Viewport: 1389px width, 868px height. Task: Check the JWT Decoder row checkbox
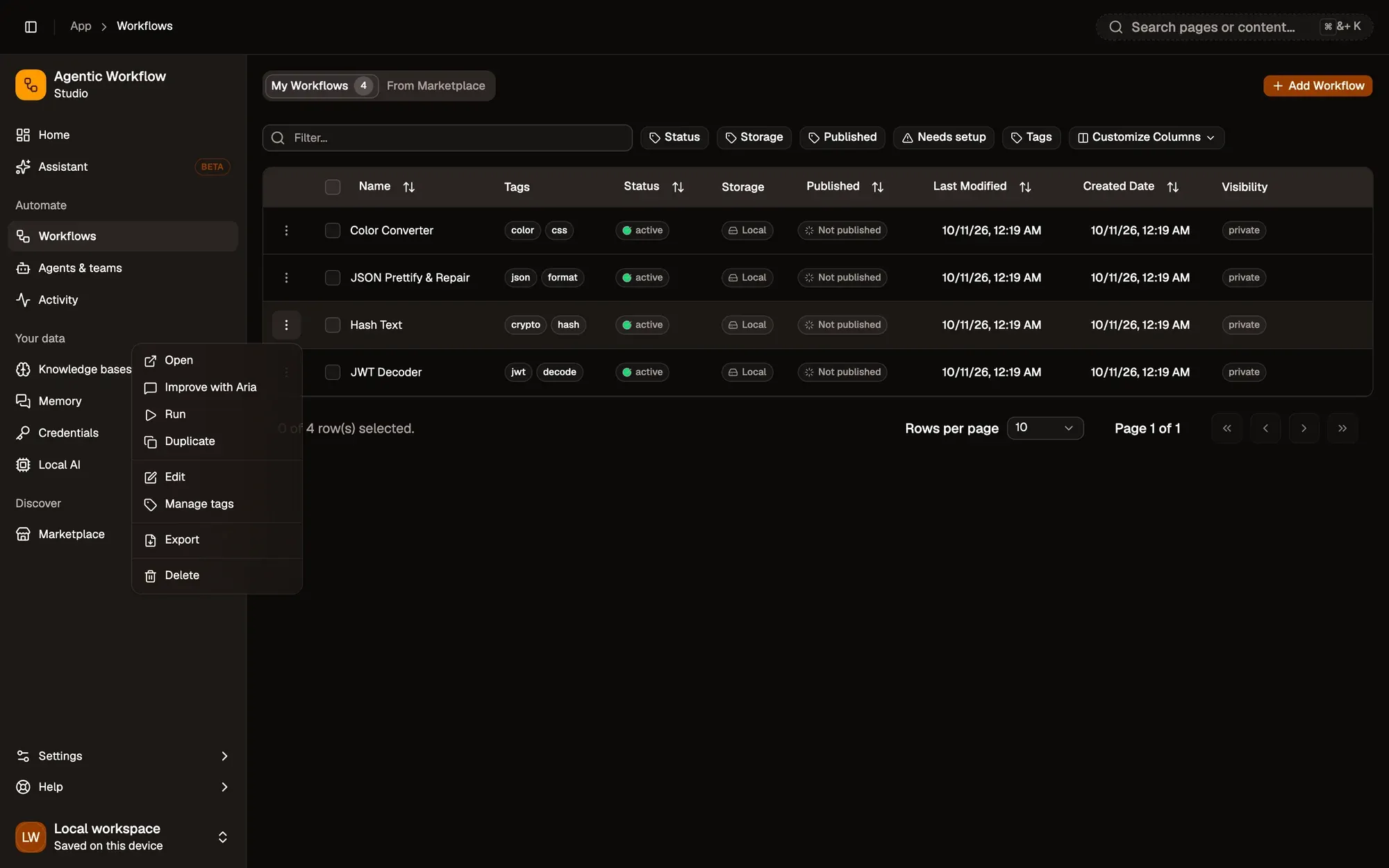coord(333,372)
